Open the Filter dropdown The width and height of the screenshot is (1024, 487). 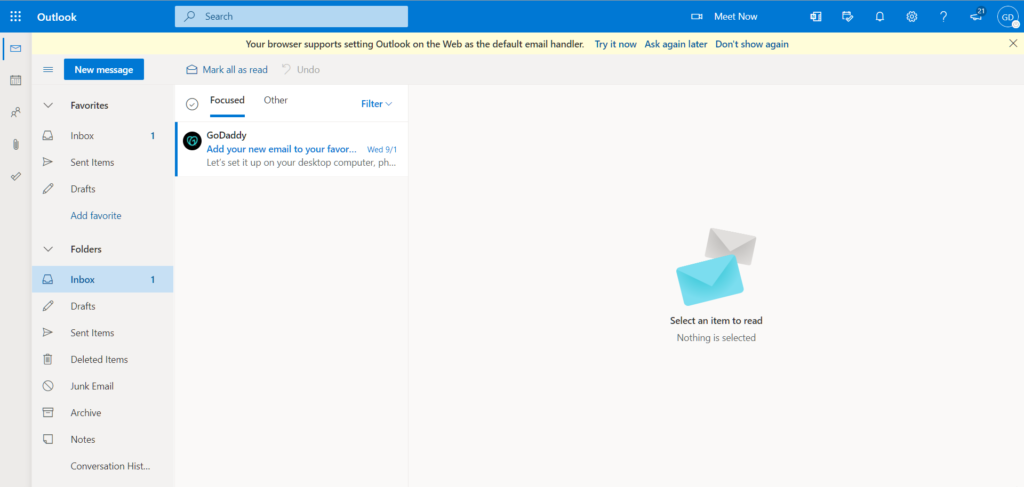pos(377,104)
